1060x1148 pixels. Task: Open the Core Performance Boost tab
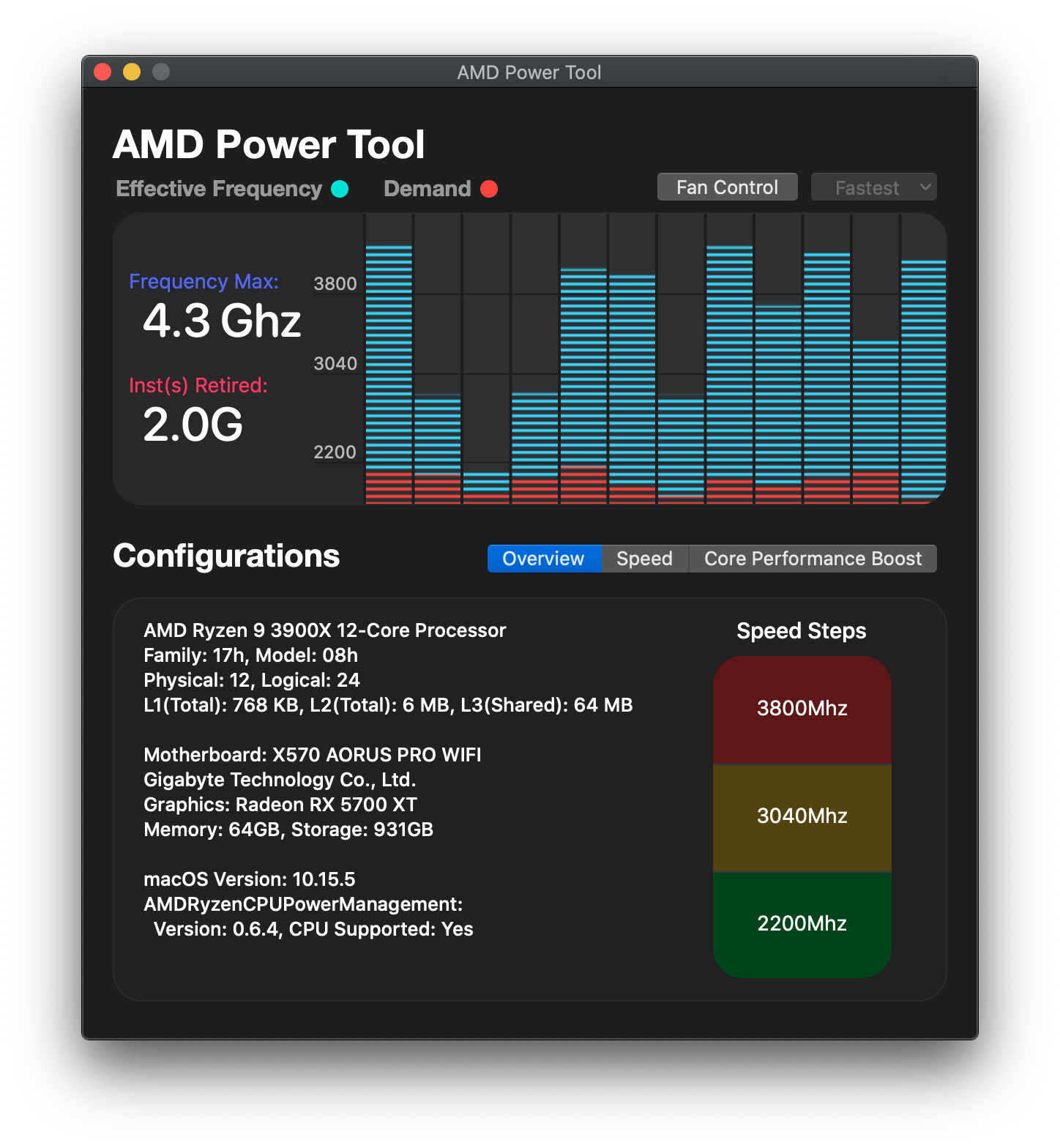[813, 559]
